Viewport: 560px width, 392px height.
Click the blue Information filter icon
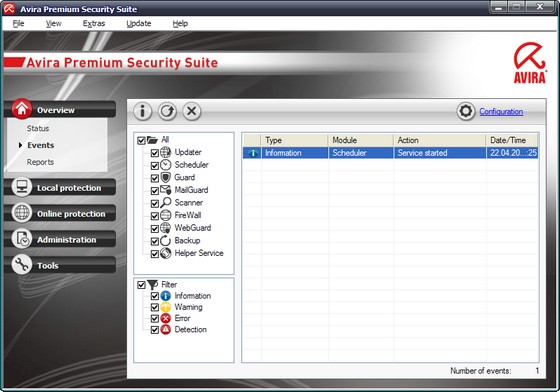click(x=165, y=296)
